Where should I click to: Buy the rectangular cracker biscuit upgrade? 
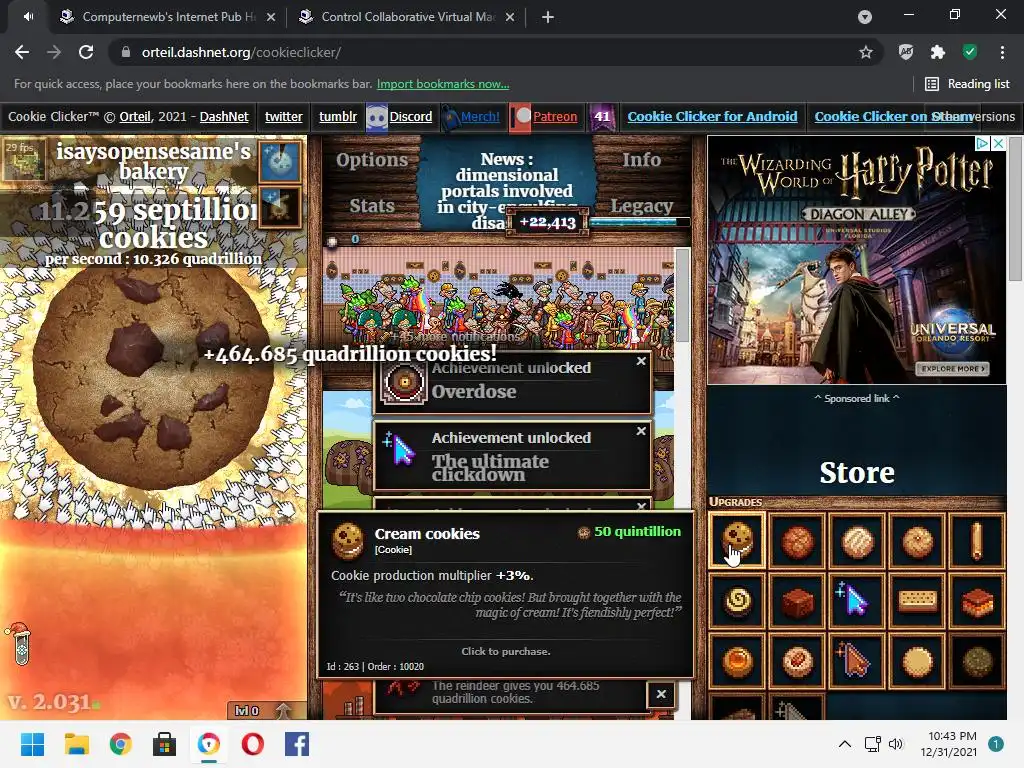click(918, 600)
